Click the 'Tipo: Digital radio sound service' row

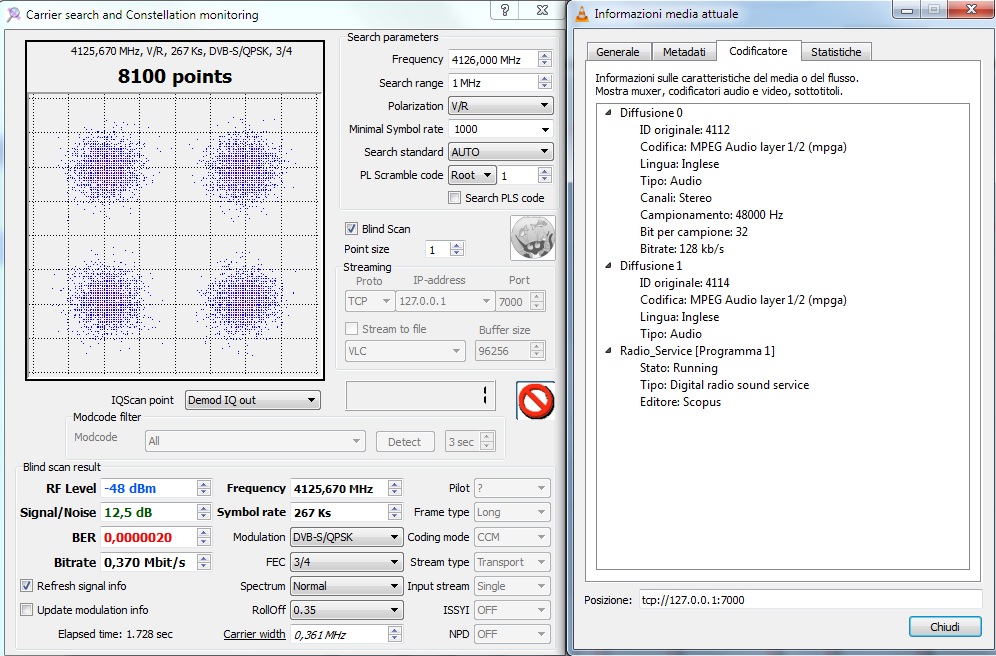pos(724,385)
